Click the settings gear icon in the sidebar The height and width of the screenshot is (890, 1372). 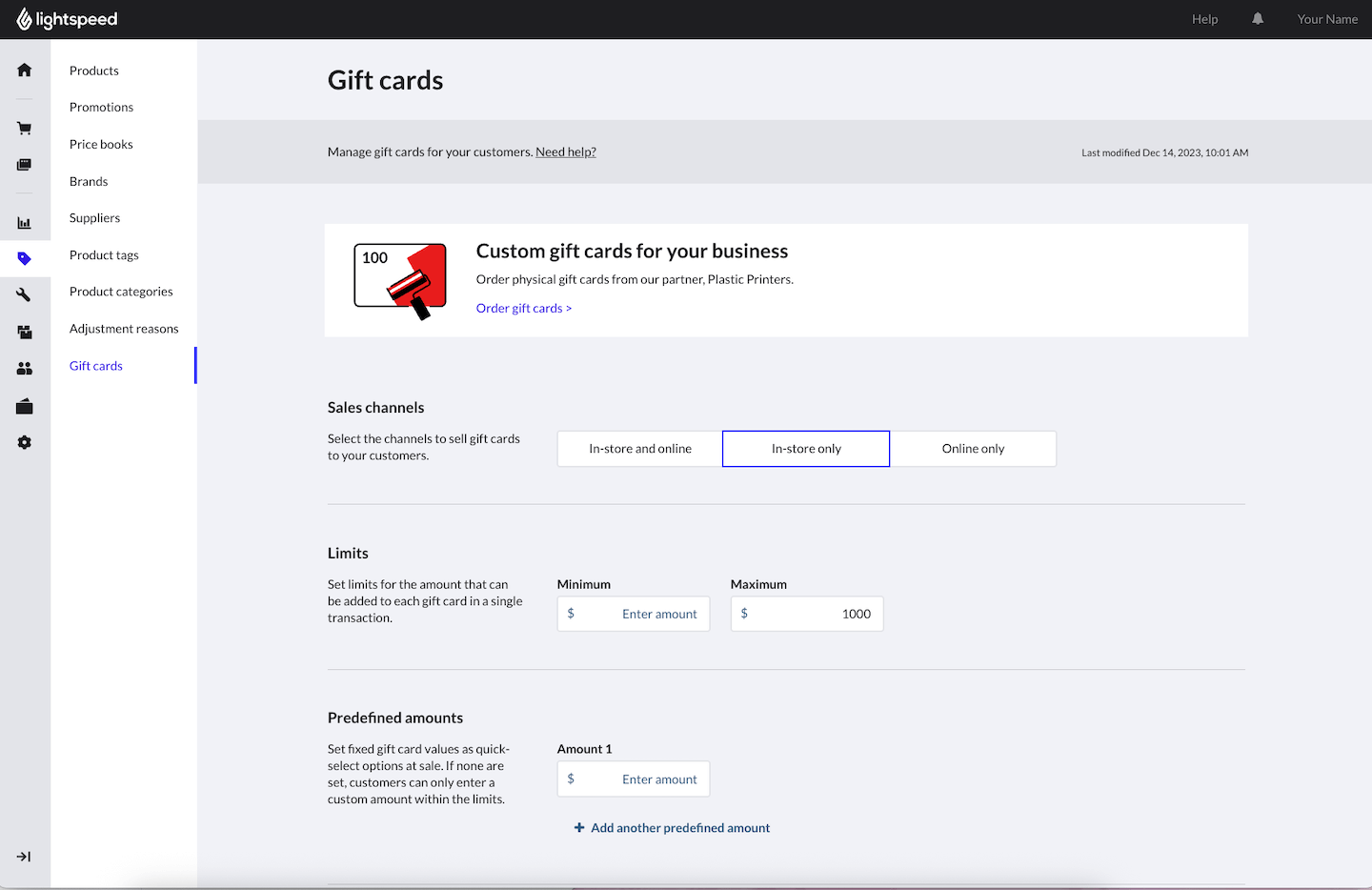point(25,443)
